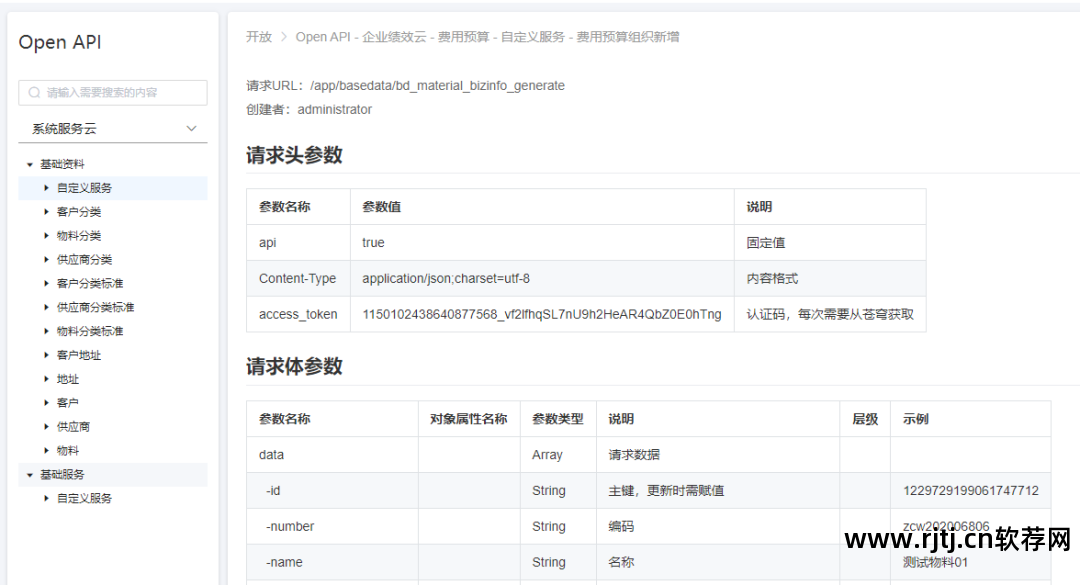Click the Array type cell
The width and height of the screenshot is (1080, 585).
558,455
